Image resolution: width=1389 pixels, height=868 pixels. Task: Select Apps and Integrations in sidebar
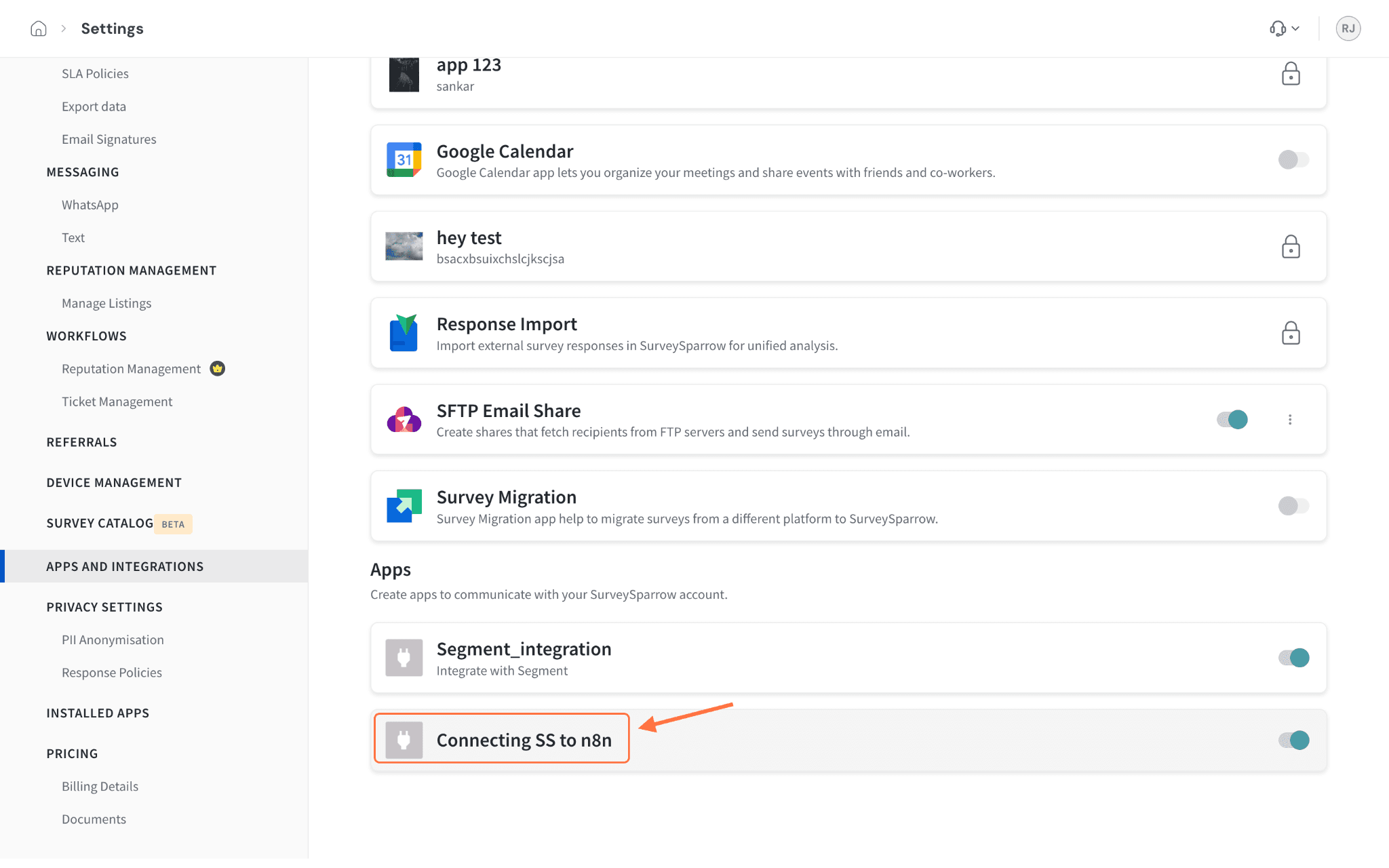154,566
